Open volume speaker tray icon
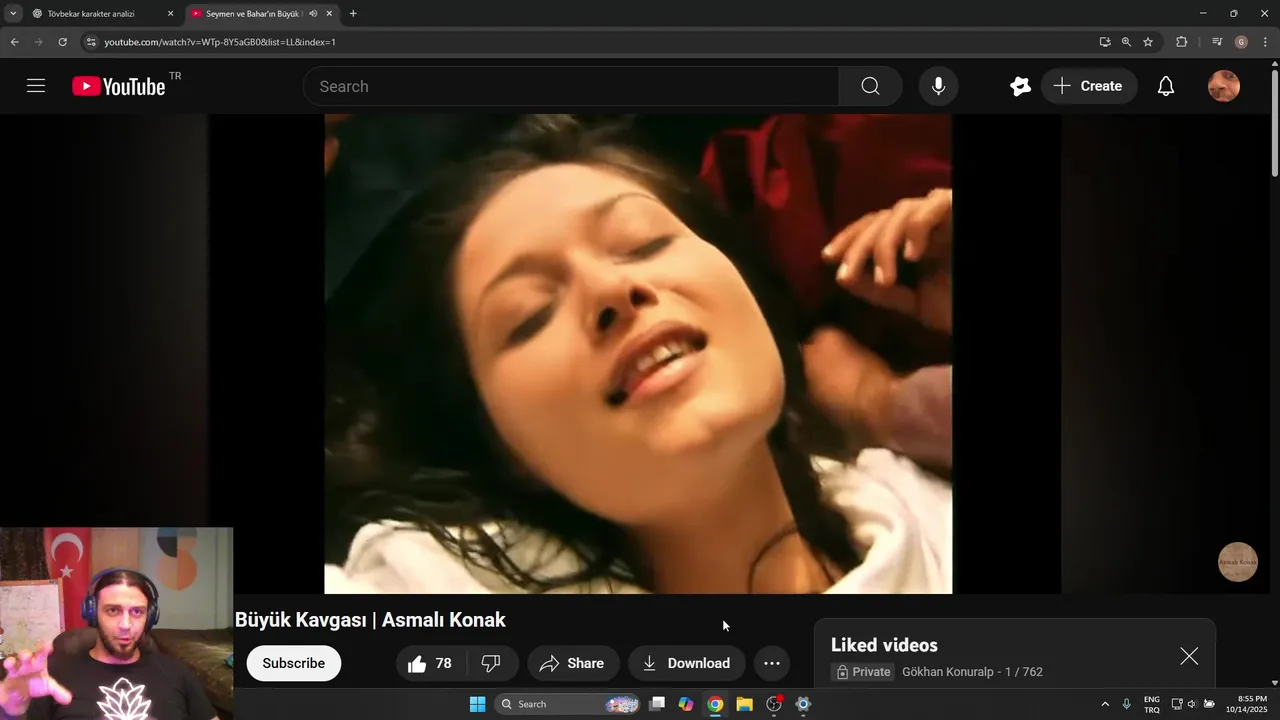This screenshot has width=1280, height=720. coord(1192,704)
